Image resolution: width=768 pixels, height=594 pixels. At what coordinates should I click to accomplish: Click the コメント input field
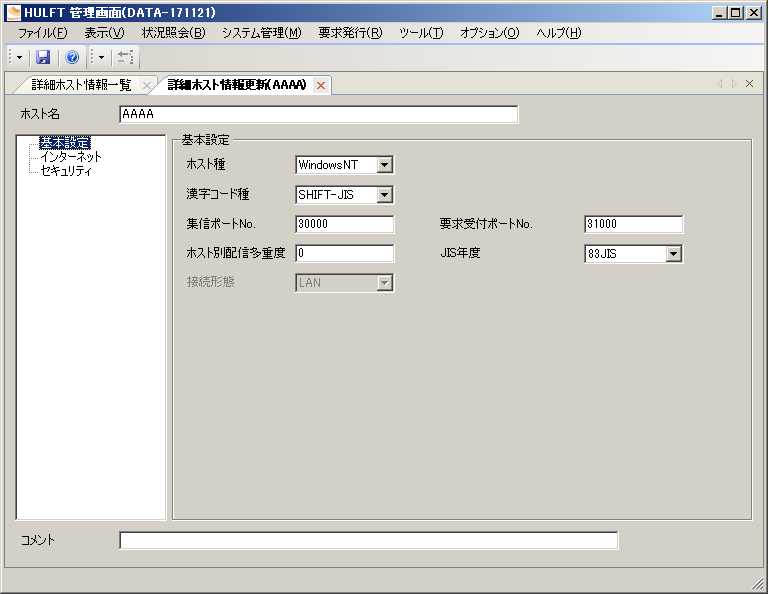tap(369, 541)
